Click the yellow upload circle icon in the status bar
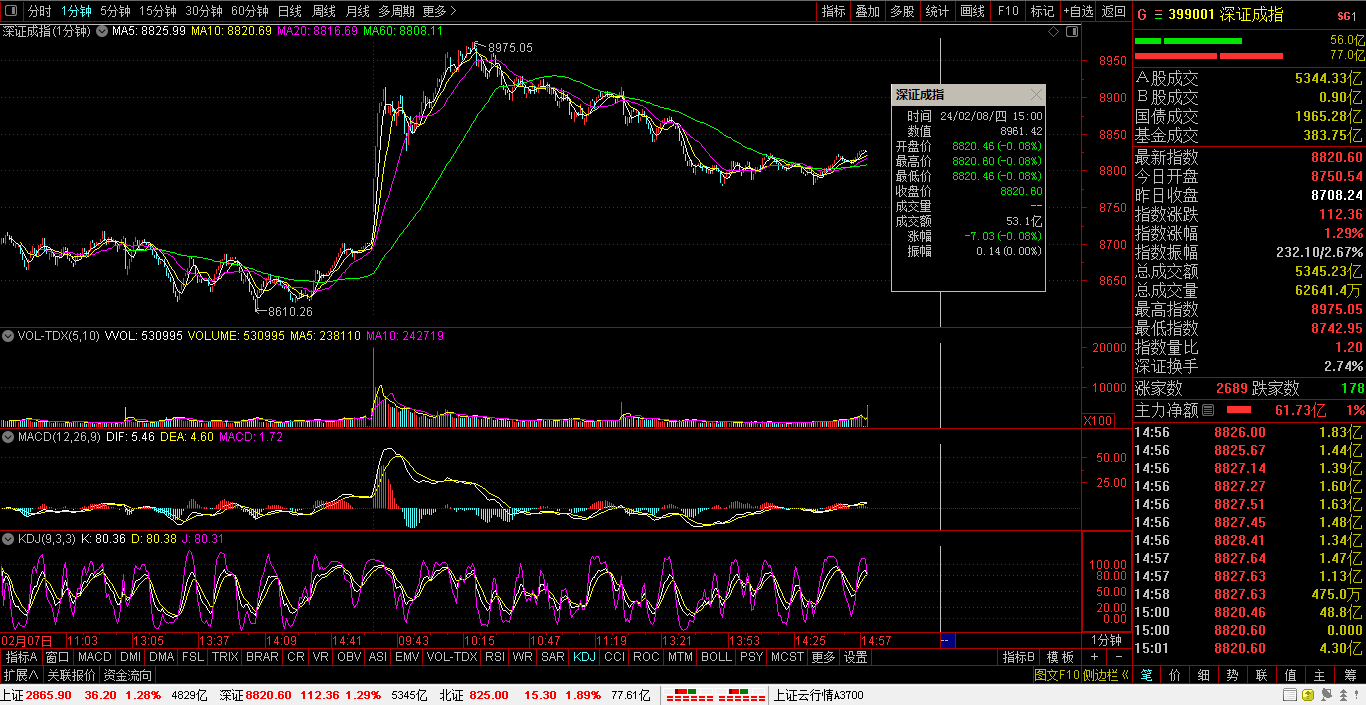Viewport: 1366px width, 705px height. click(x=1306, y=695)
